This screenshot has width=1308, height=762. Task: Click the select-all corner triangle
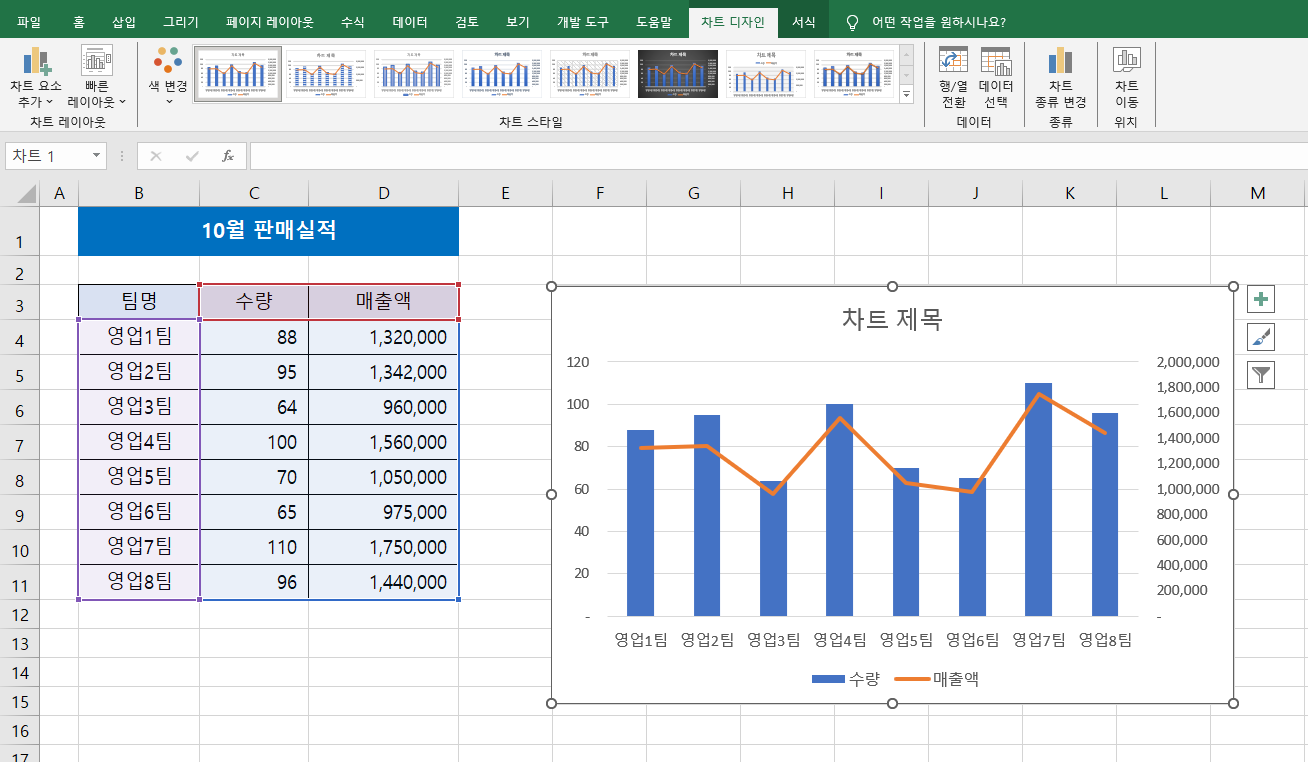pyautogui.click(x=27, y=193)
